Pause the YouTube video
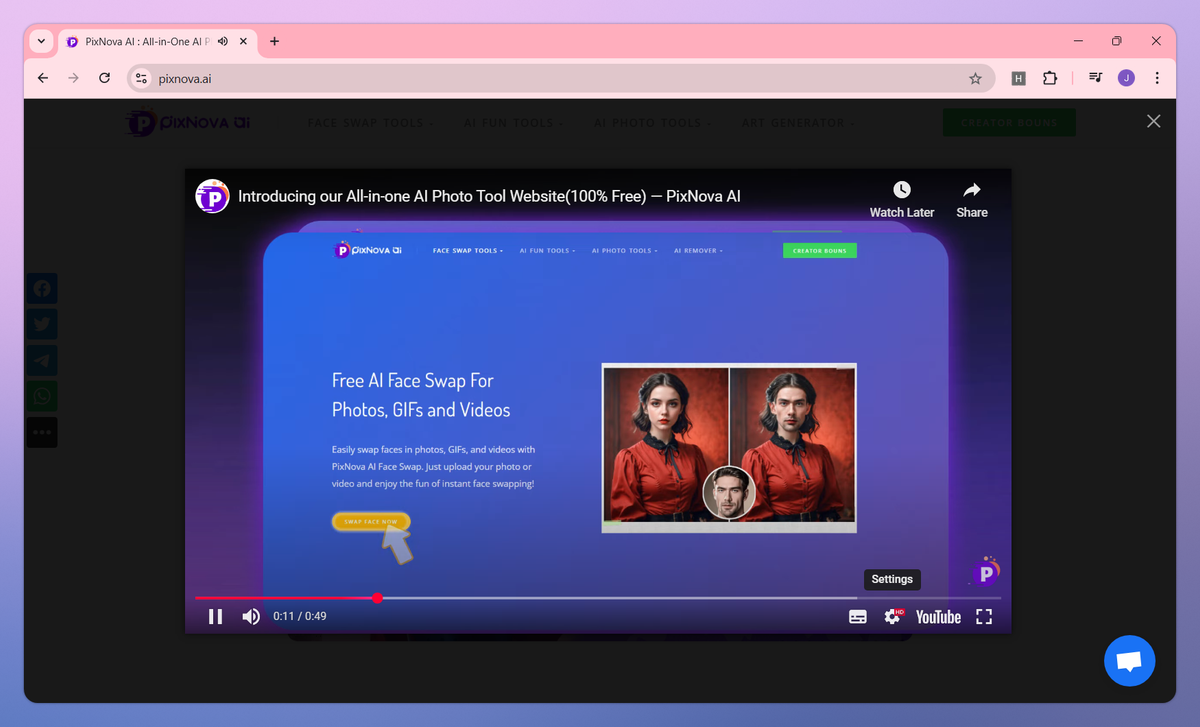 point(215,617)
